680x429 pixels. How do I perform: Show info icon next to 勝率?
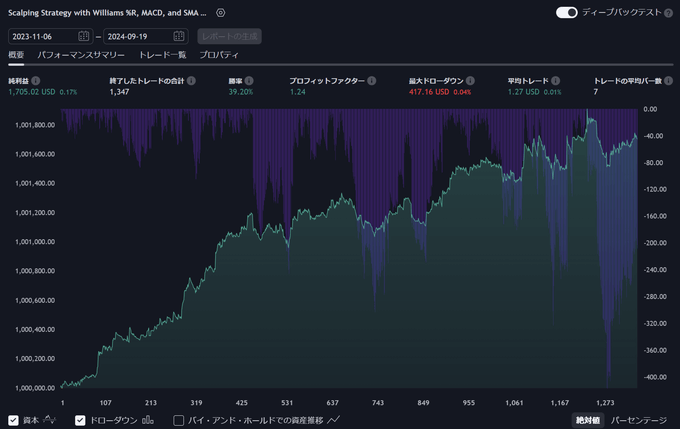point(249,81)
